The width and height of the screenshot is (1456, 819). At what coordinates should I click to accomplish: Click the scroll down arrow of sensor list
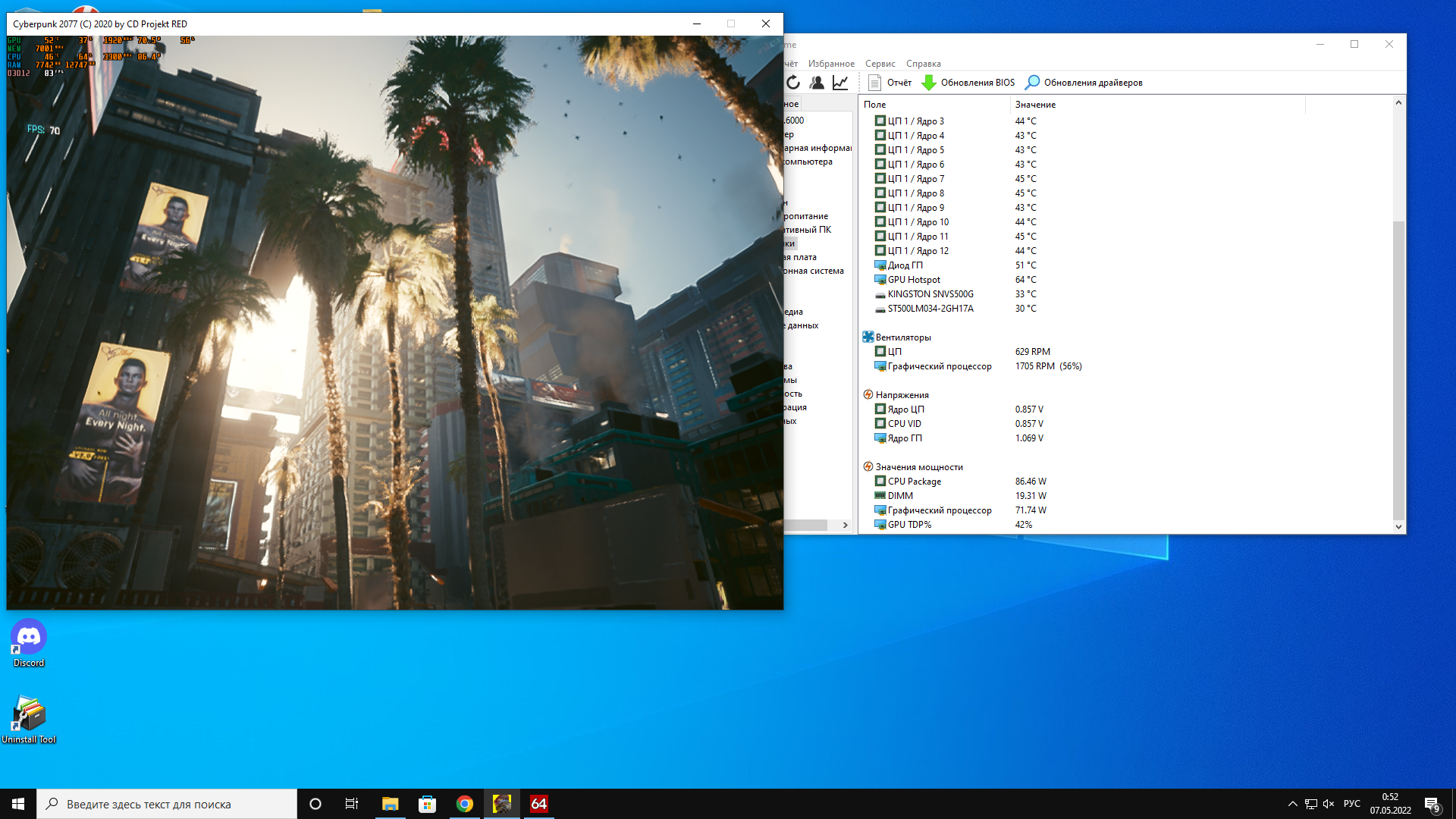click(1398, 526)
